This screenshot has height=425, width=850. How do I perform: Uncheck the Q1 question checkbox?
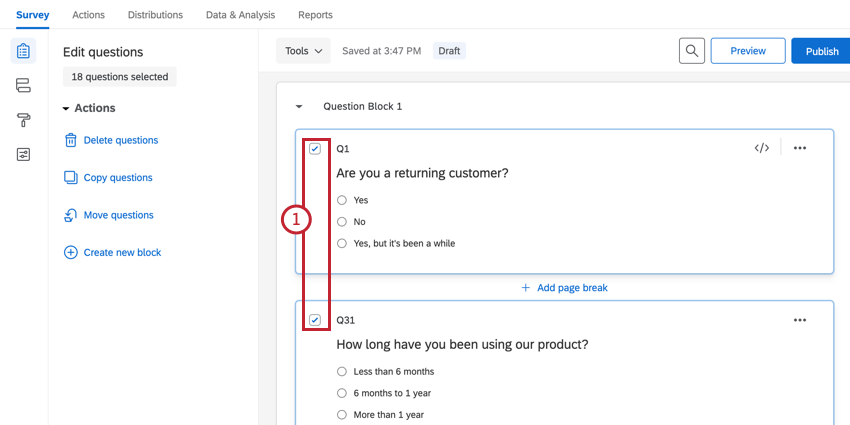click(x=315, y=148)
